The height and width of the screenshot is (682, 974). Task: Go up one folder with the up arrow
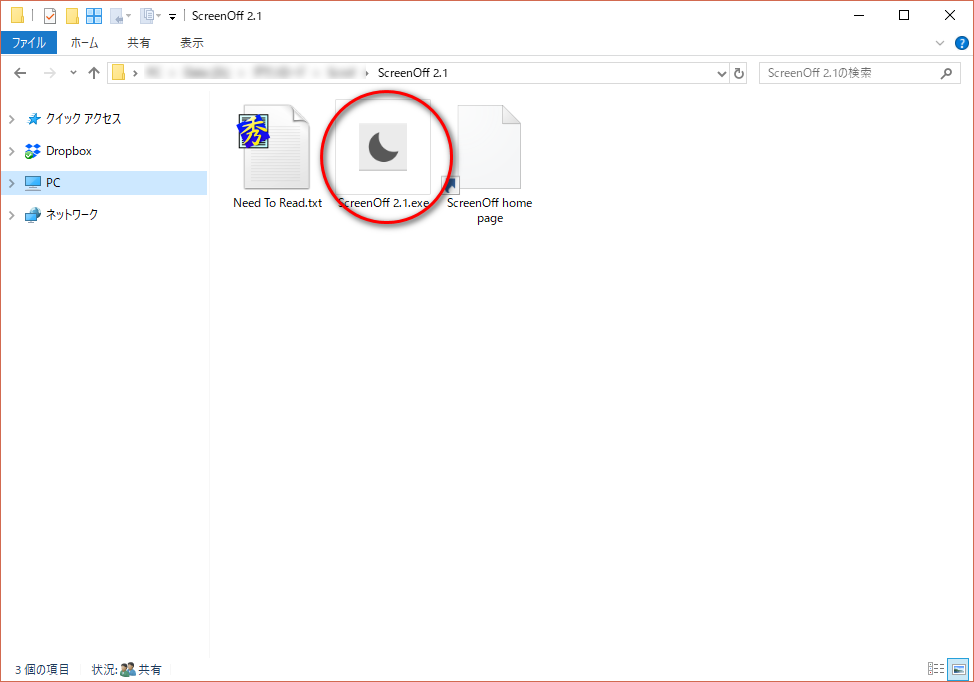(x=94, y=73)
